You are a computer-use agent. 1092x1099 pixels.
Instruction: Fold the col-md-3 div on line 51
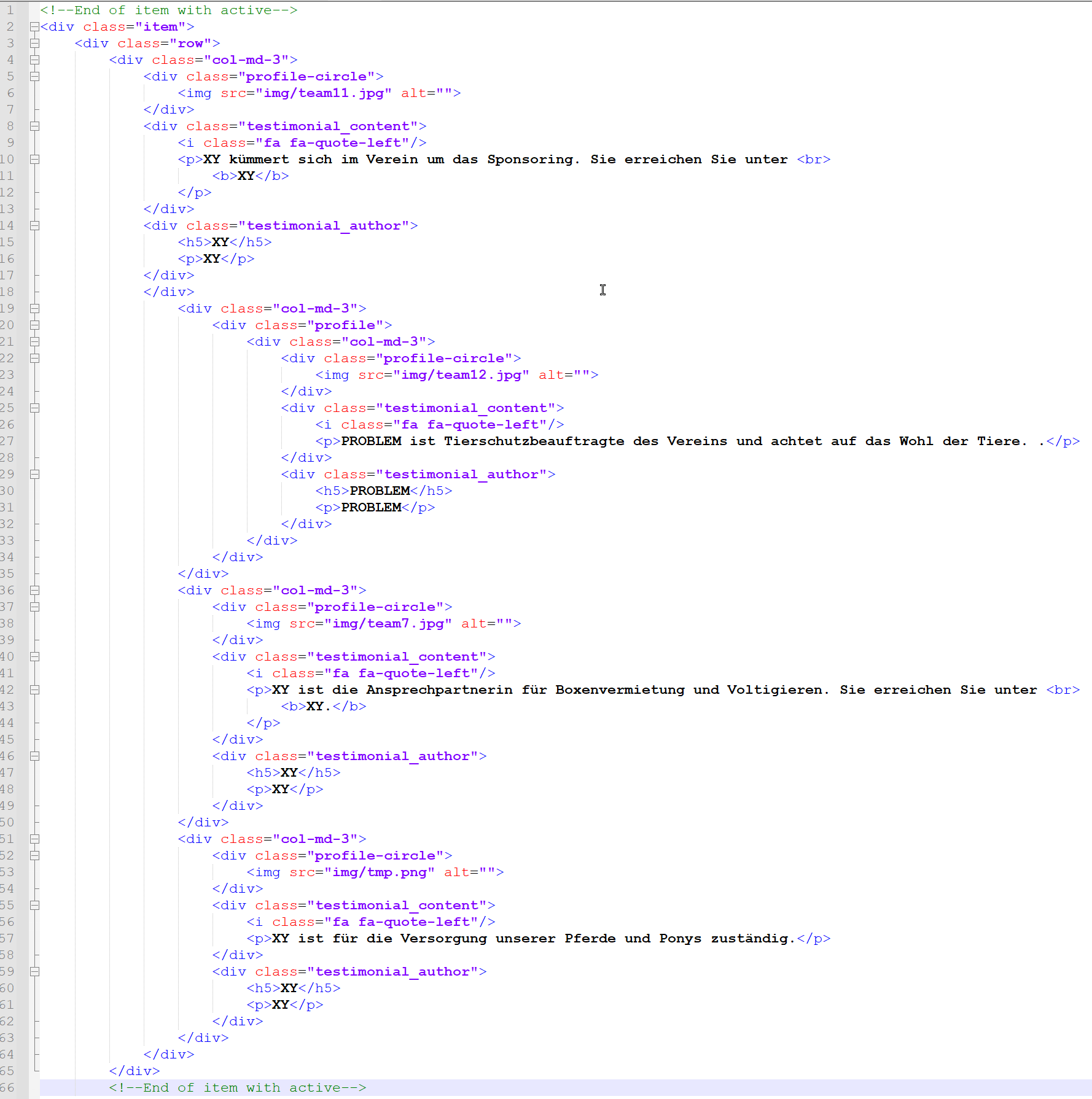click(34, 839)
